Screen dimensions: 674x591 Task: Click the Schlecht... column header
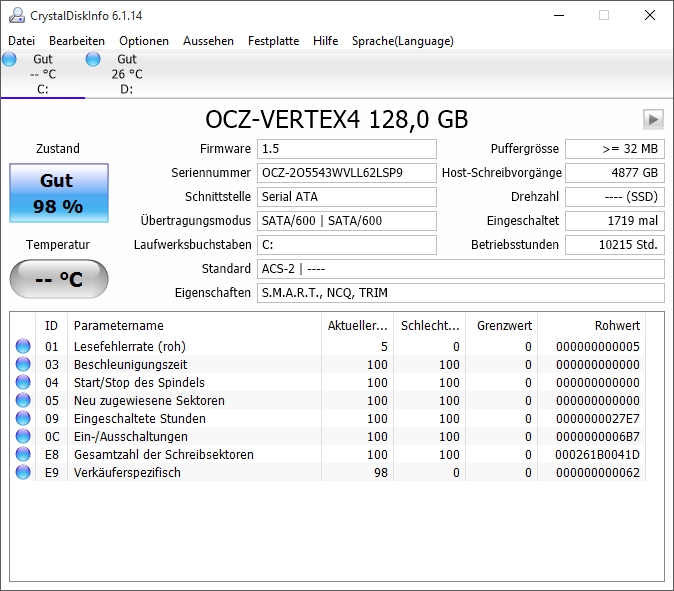(429, 325)
